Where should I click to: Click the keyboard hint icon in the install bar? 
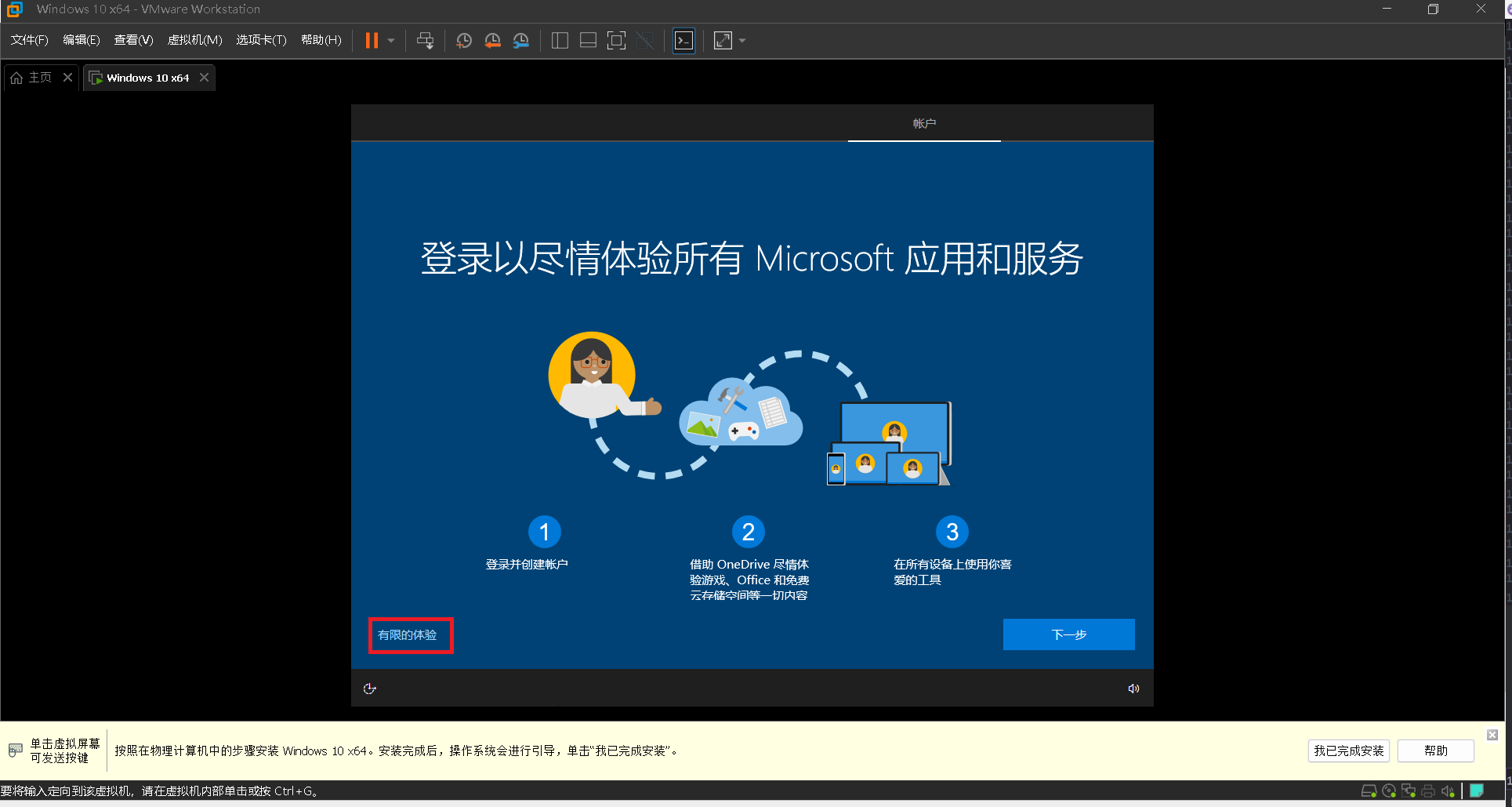[x=15, y=751]
